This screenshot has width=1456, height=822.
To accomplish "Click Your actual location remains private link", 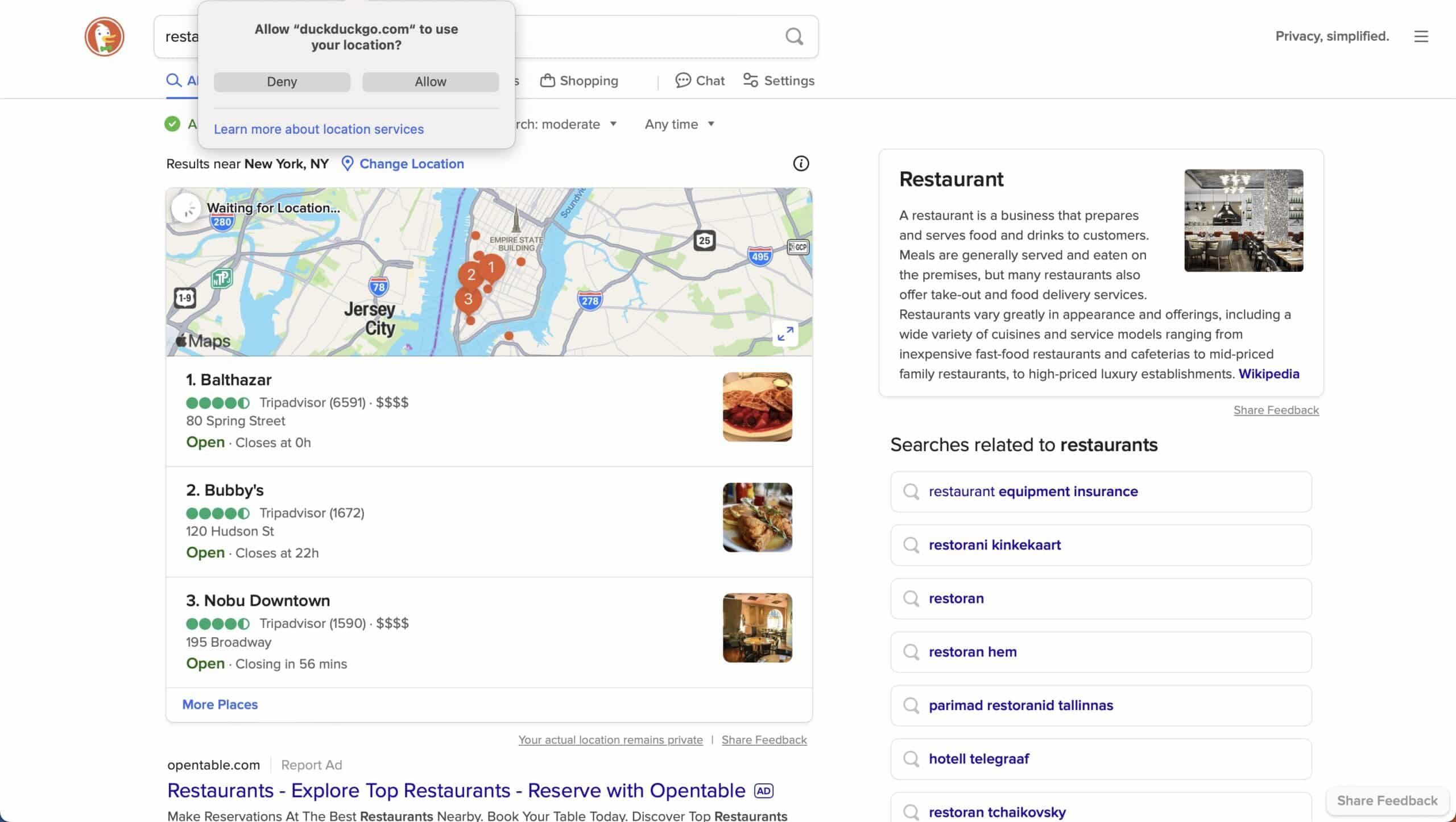I will [x=610, y=740].
